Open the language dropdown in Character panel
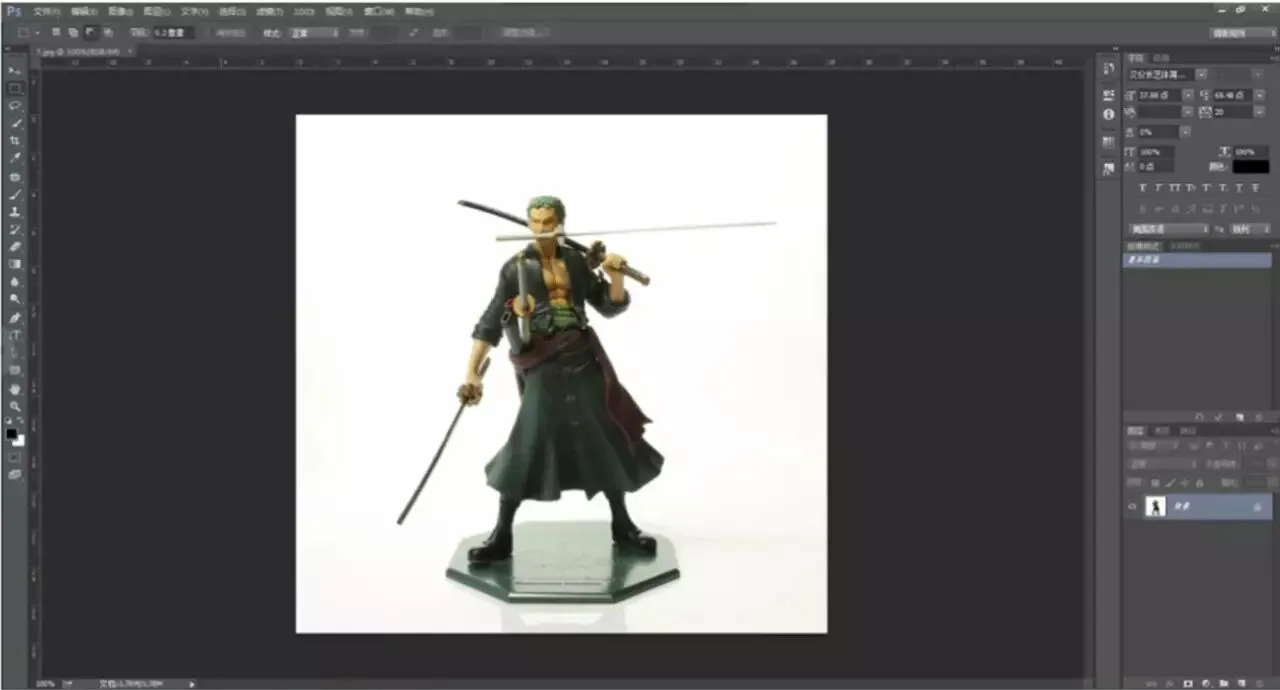Image resolution: width=1280 pixels, height=690 pixels. pos(1168,230)
